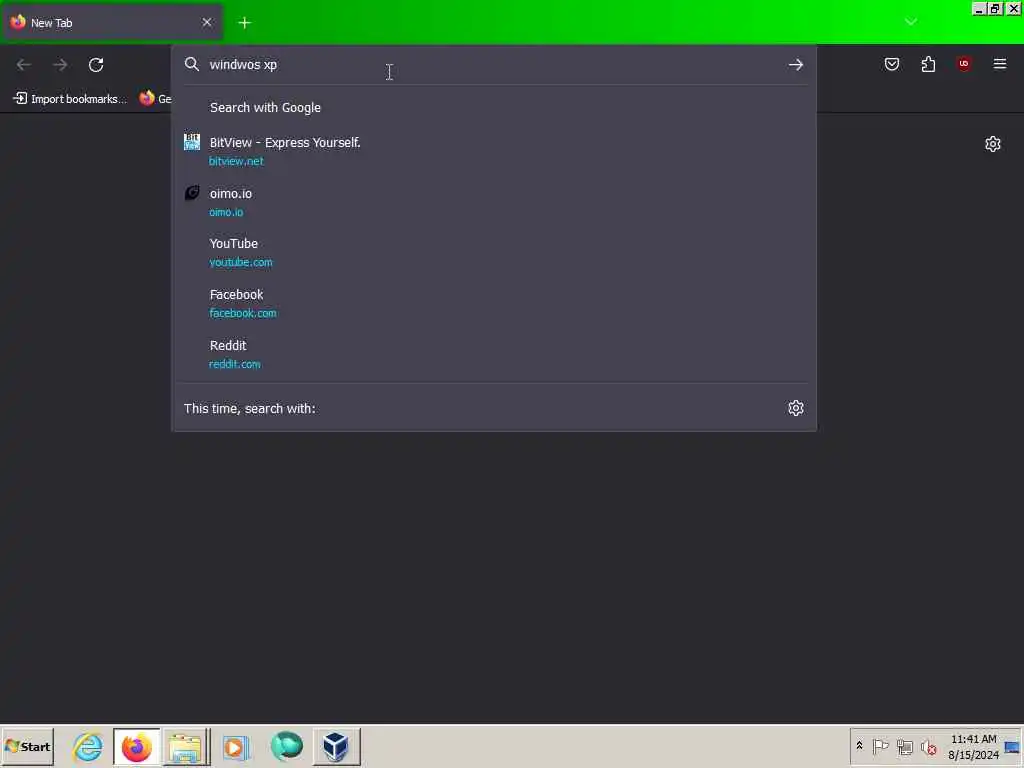Select the BitView - Express Yourself suggestion

[494, 151]
